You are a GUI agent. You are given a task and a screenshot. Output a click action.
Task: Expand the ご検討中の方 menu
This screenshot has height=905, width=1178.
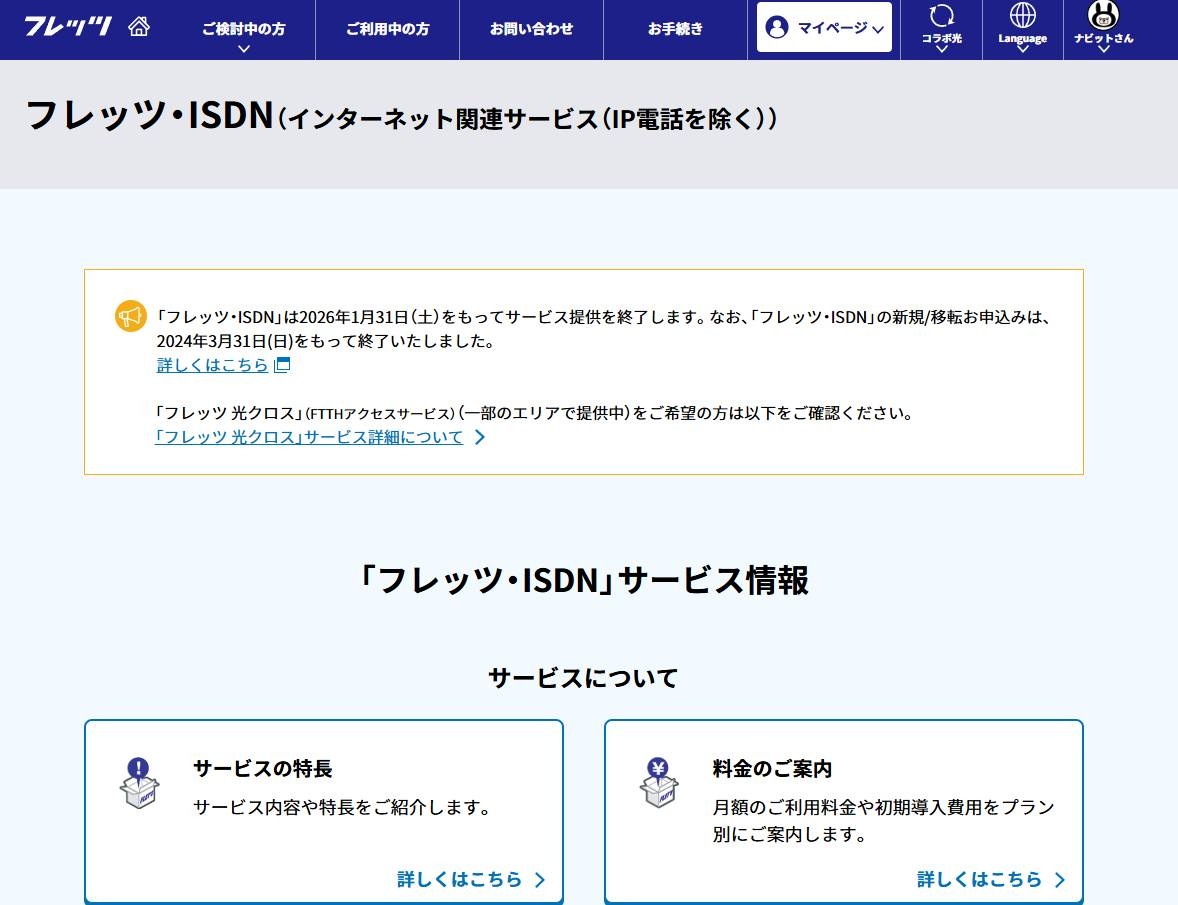pyautogui.click(x=243, y=30)
